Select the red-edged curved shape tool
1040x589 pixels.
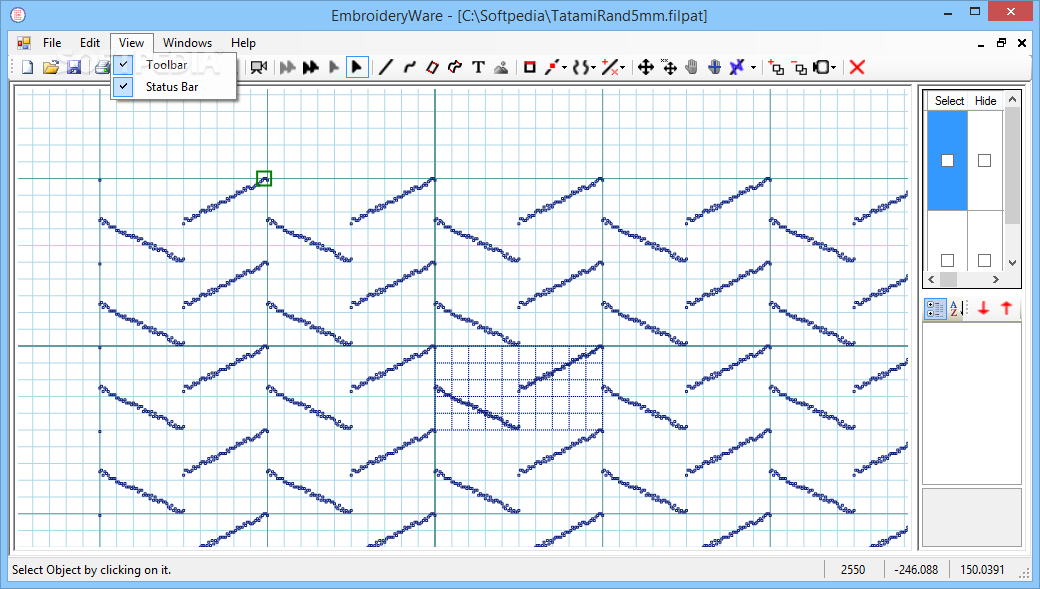pyautogui.click(x=455, y=67)
